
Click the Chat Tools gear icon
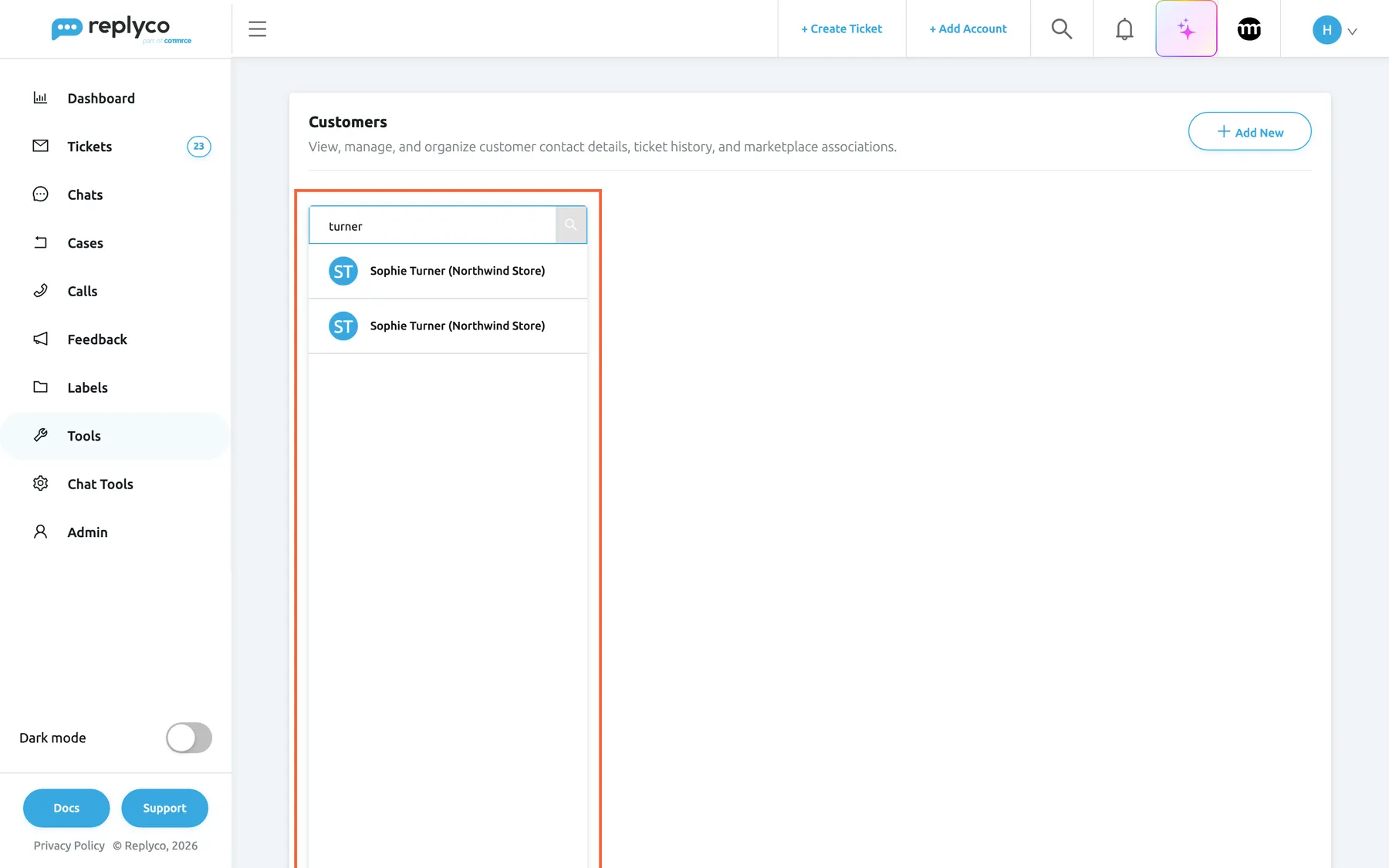(x=41, y=483)
